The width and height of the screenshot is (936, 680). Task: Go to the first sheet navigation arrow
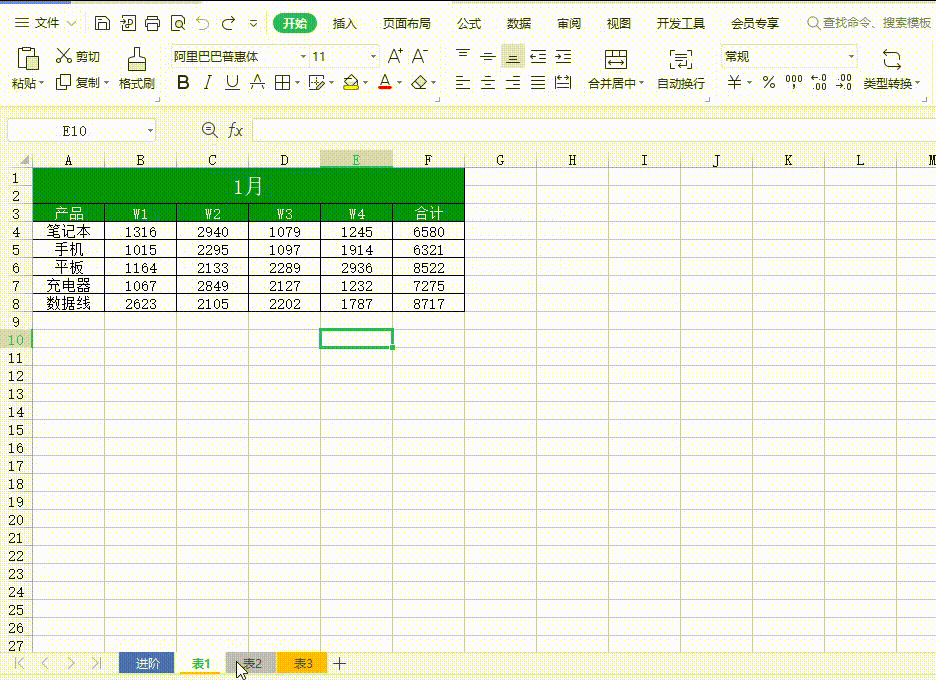[x=19, y=663]
